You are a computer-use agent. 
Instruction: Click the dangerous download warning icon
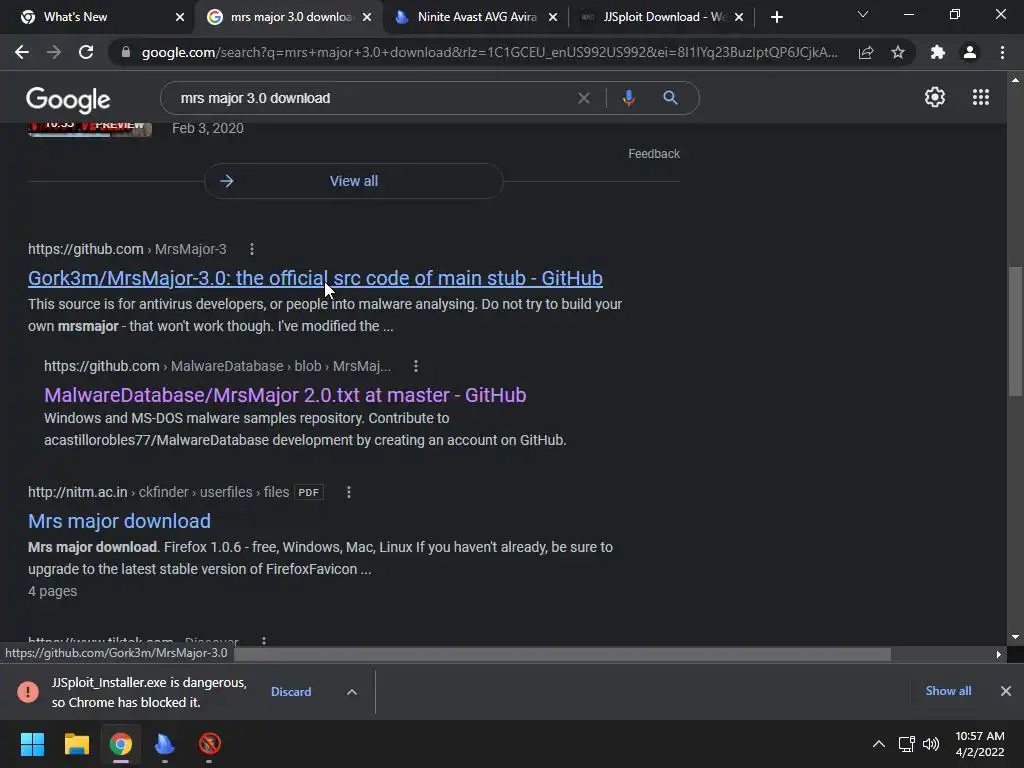click(28, 692)
